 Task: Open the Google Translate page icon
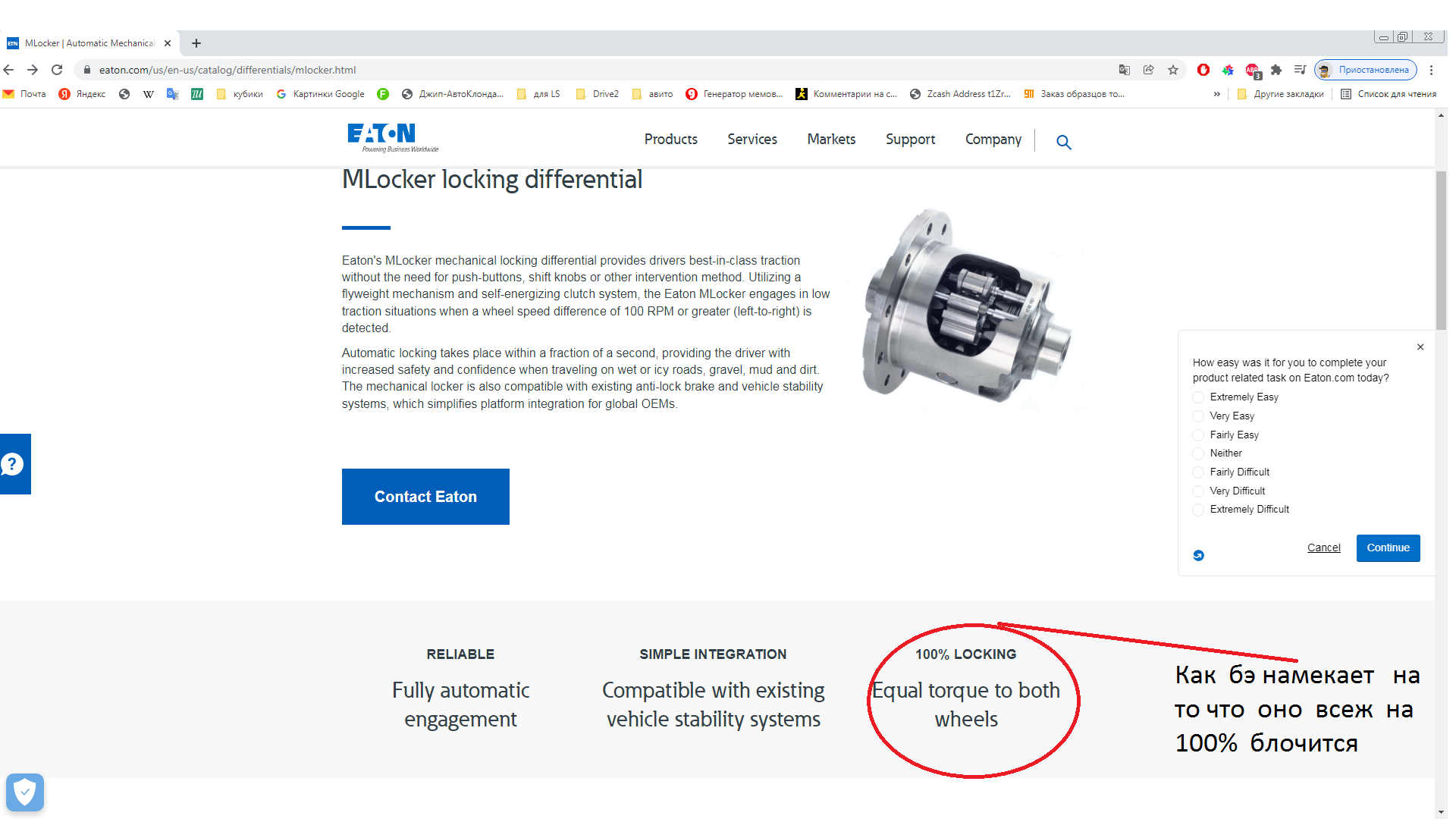coord(1125,70)
